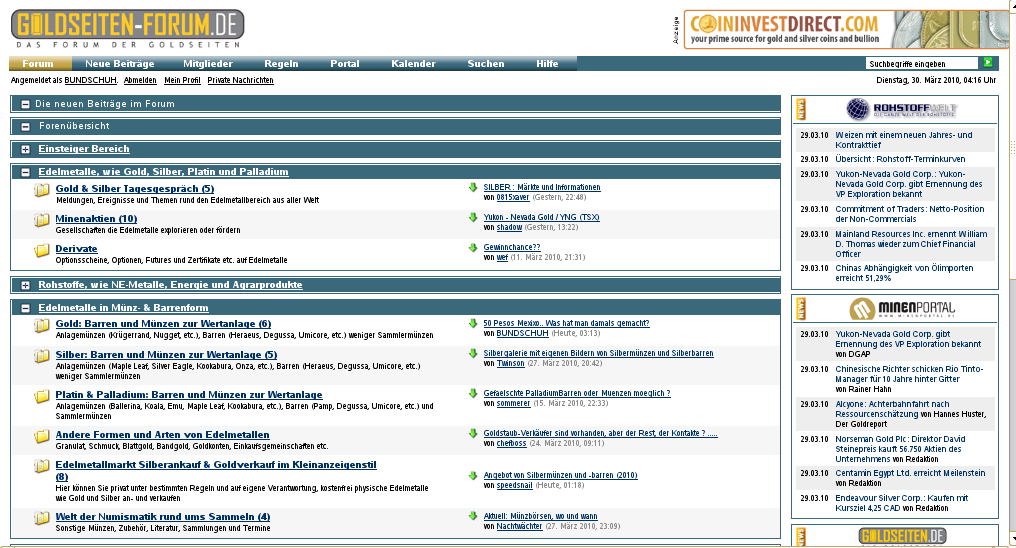Open the Minenportal news logo
This screenshot has width=1016, height=548.
tap(901, 308)
